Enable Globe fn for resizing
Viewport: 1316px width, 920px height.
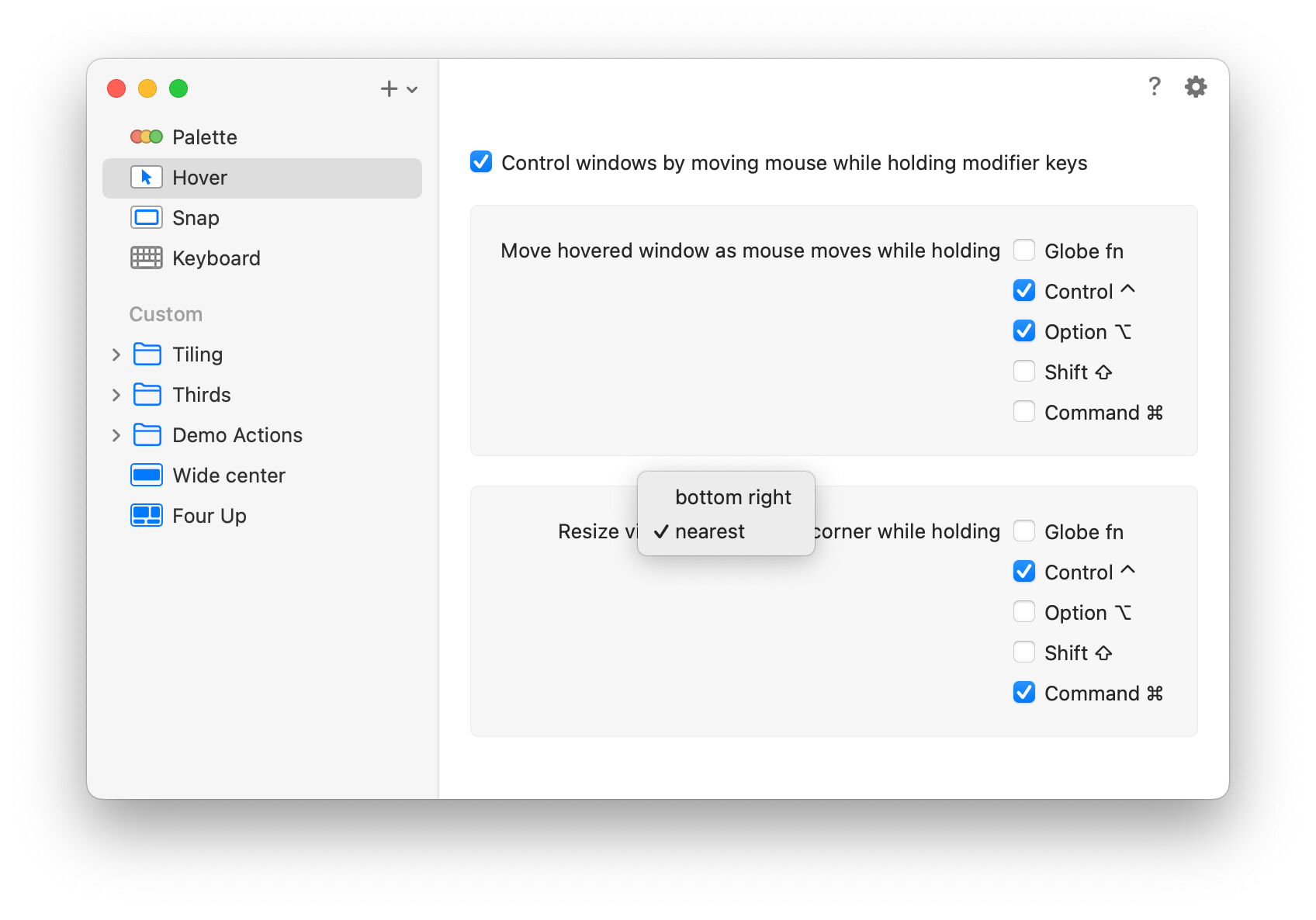coord(1023,531)
